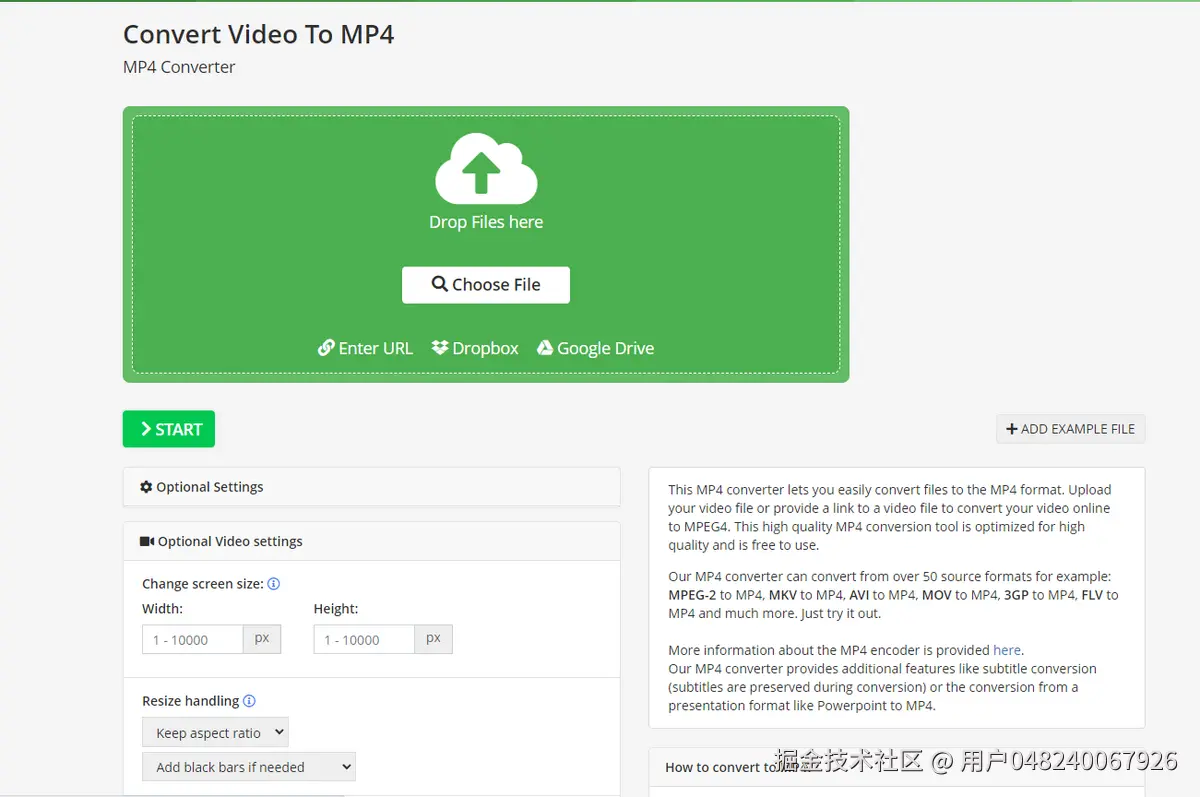This screenshot has width=1200, height=797.
Task: Click the 'Height:' label
Action: pyautogui.click(x=336, y=609)
